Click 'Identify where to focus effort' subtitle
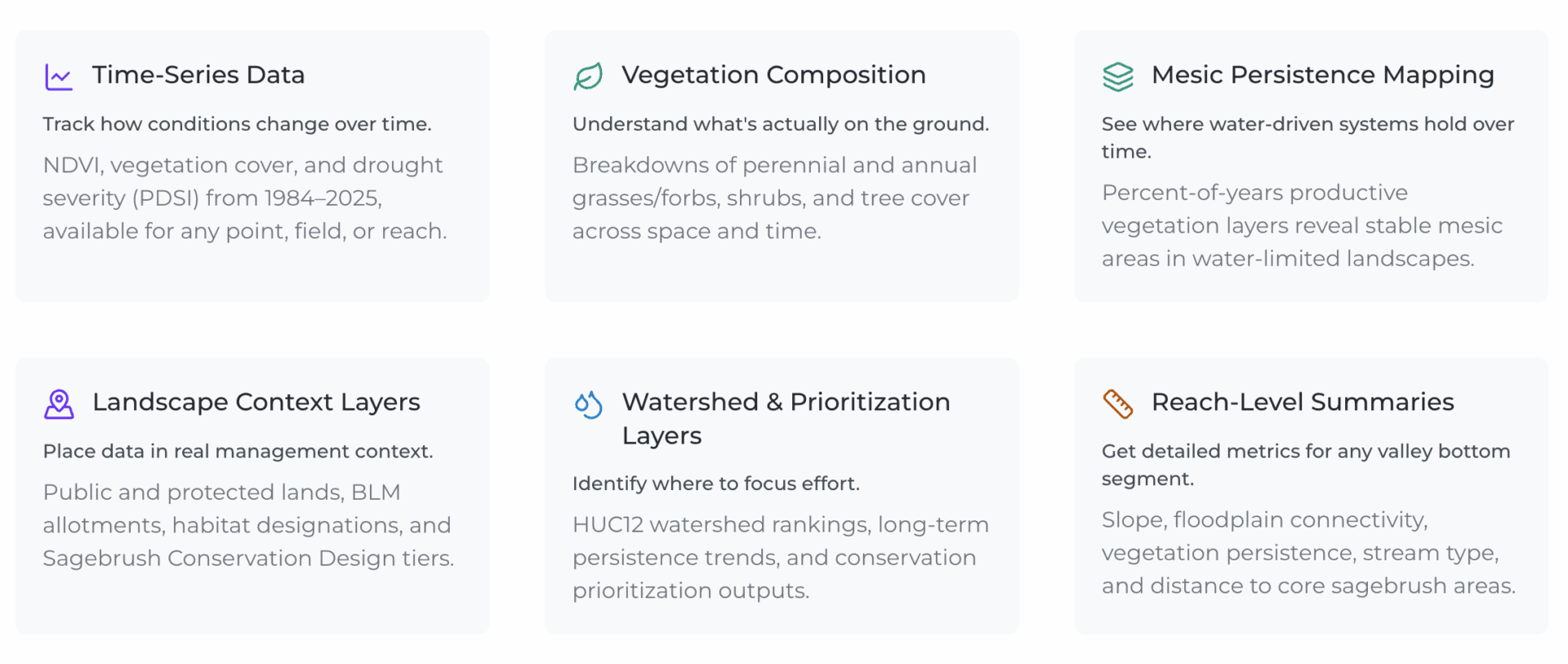This screenshot has height=664, width=1568. point(715,484)
